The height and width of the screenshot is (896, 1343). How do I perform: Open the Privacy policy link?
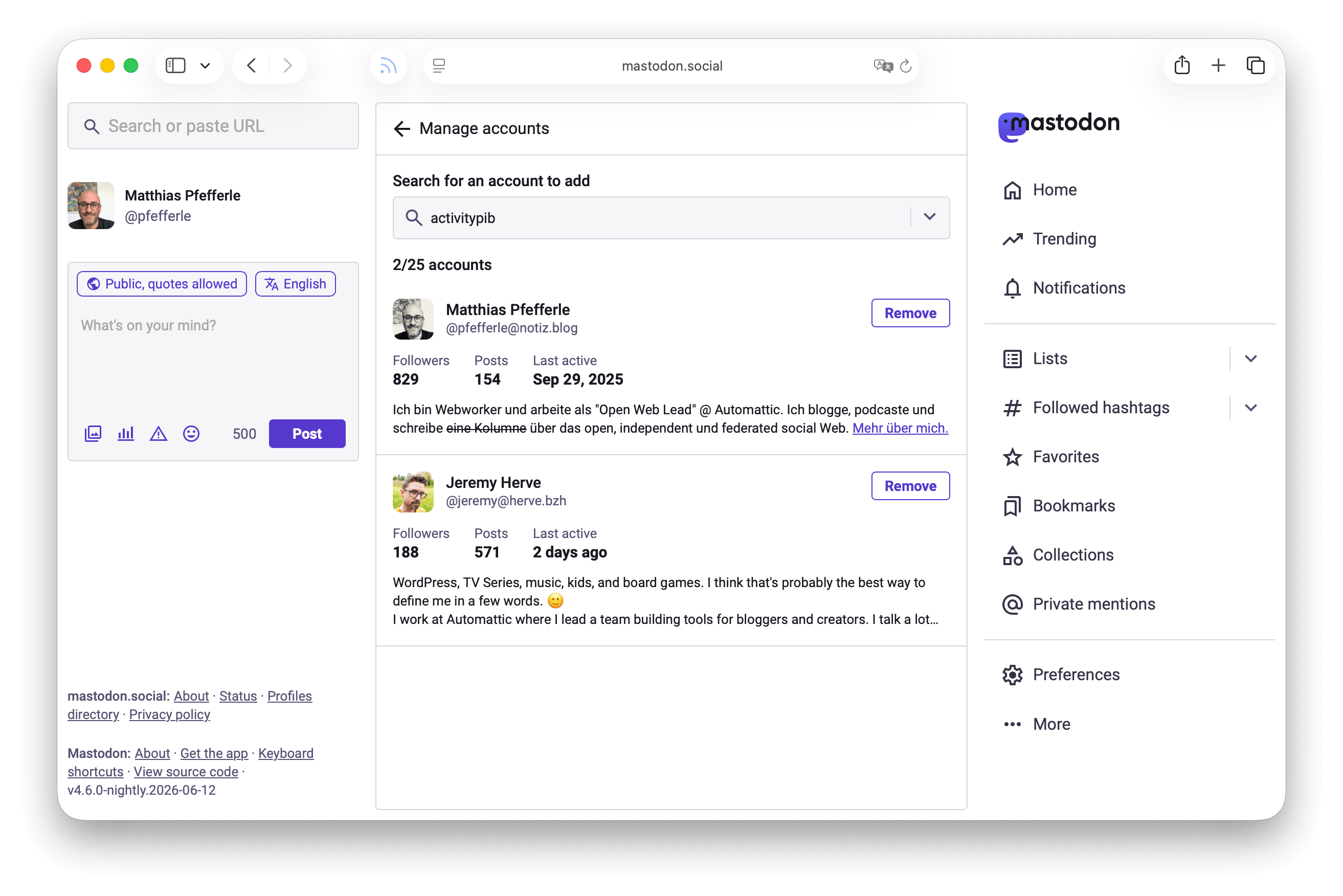click(170, 714)
